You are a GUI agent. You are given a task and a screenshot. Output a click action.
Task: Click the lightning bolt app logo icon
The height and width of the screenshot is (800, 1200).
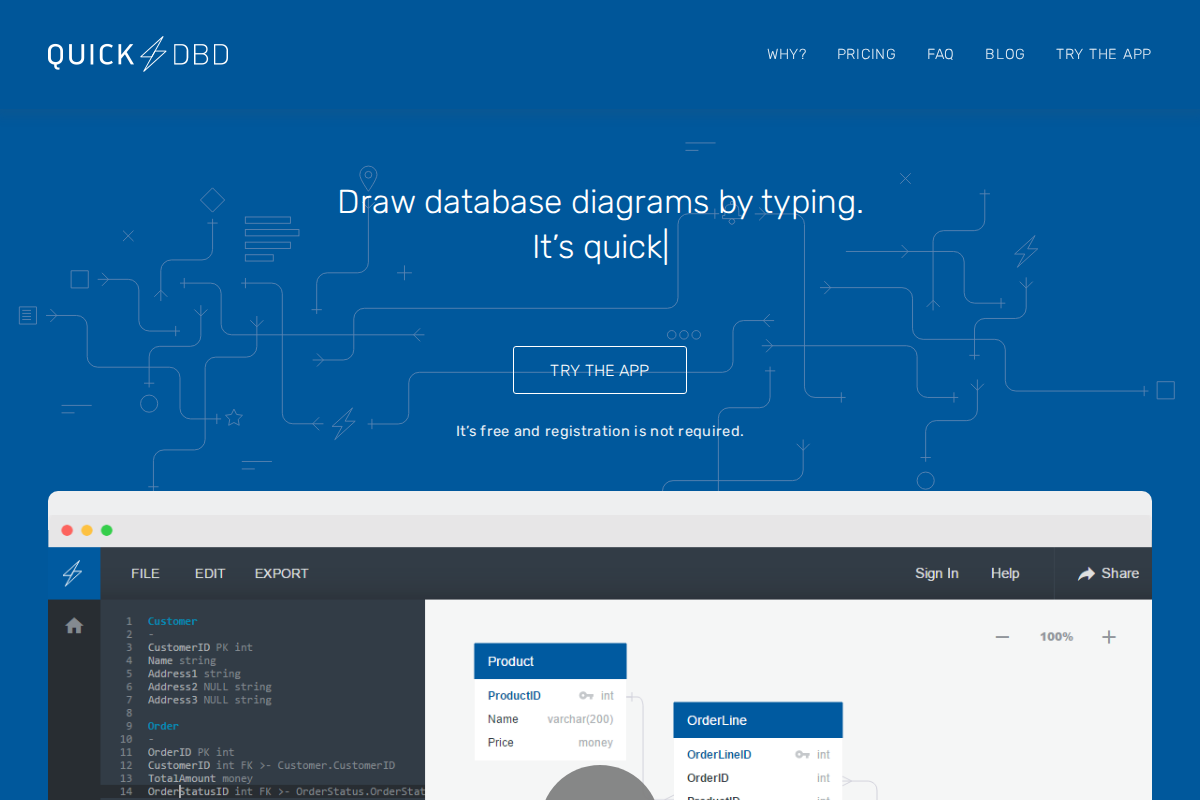(73, 573)
